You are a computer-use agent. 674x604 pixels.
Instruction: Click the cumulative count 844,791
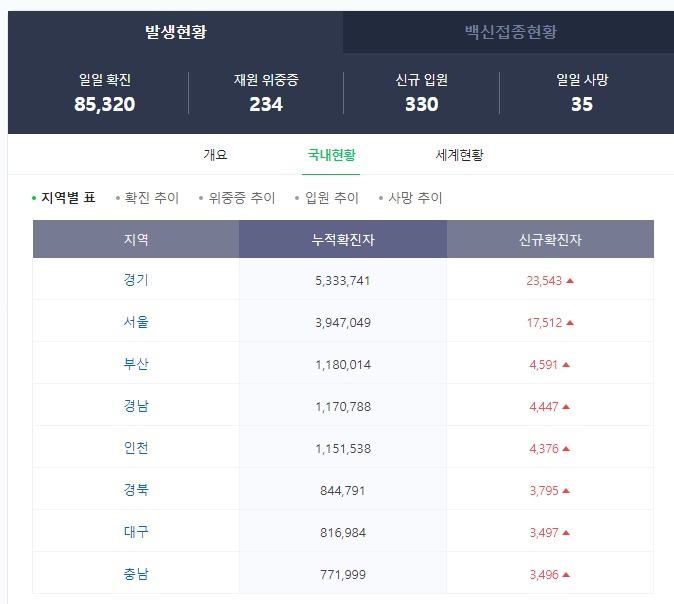click(x=343, y=491)
